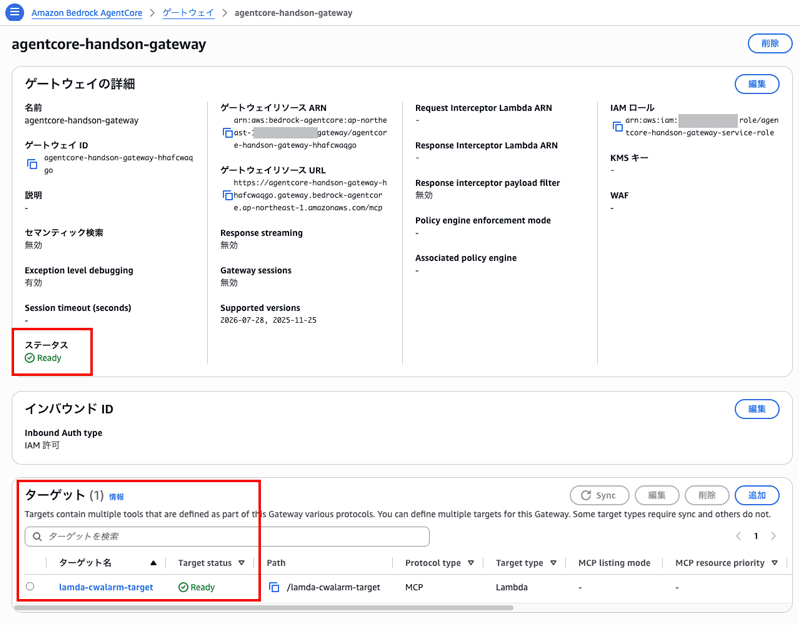Click the Sync targets button

pyautogui.click(x=599, y=495)
